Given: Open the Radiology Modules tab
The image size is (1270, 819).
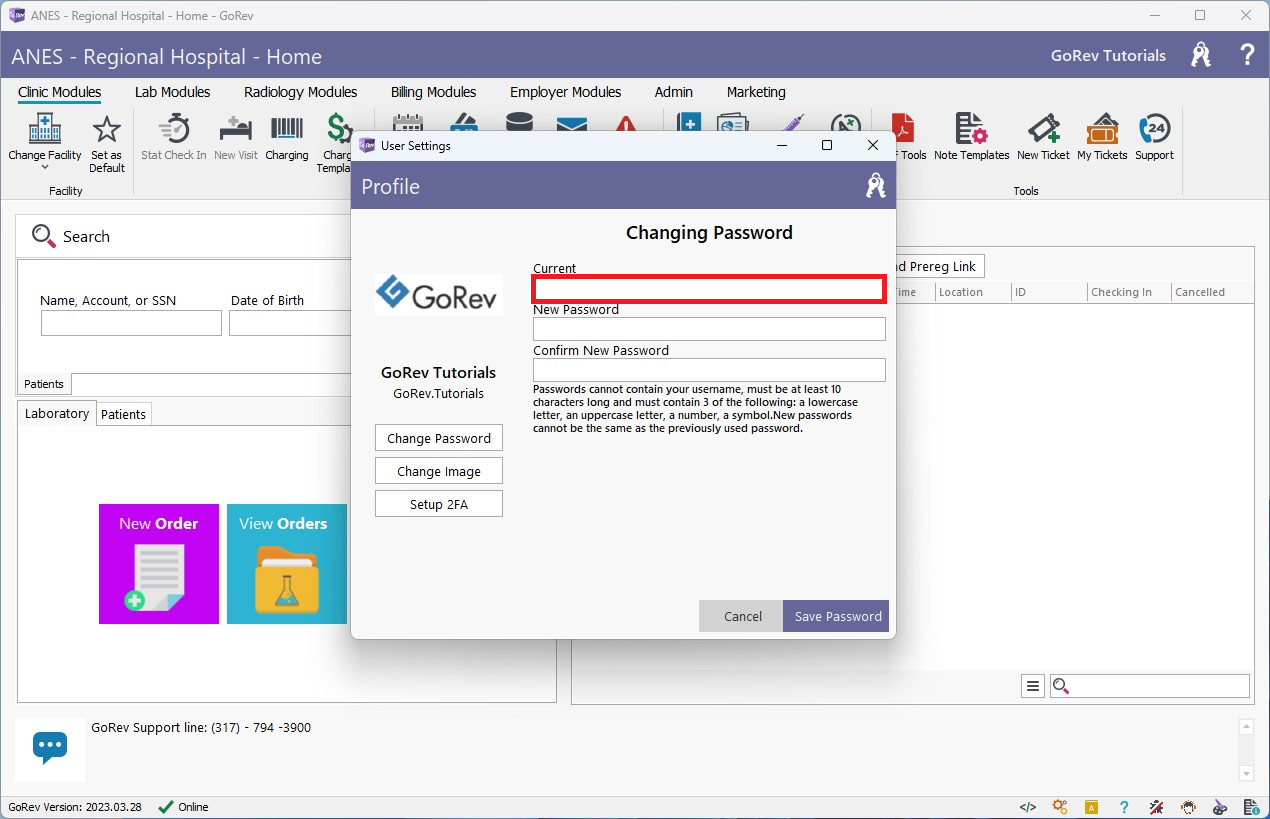Looking at the screenshot, I should coord(300,92).
